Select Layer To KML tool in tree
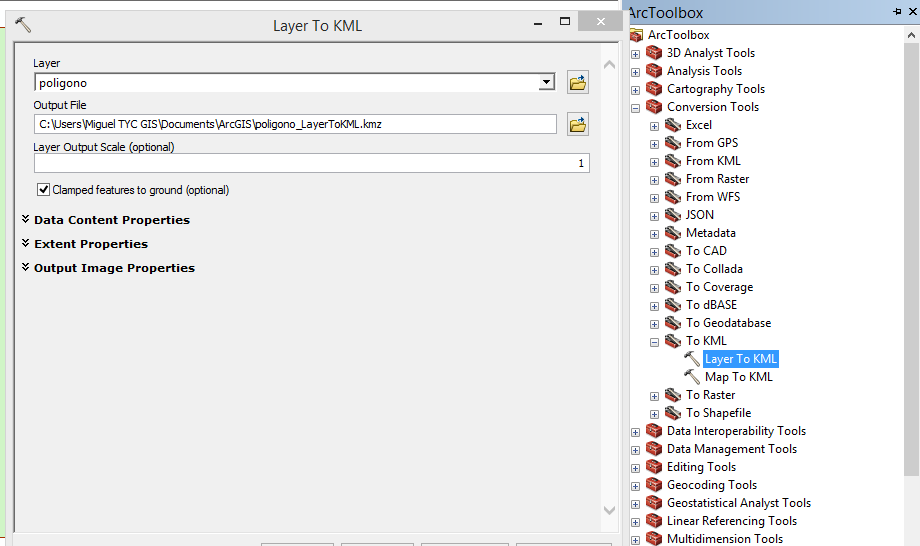Image resolution: width=920 pixels, height=546 pixels. (740, 358)
